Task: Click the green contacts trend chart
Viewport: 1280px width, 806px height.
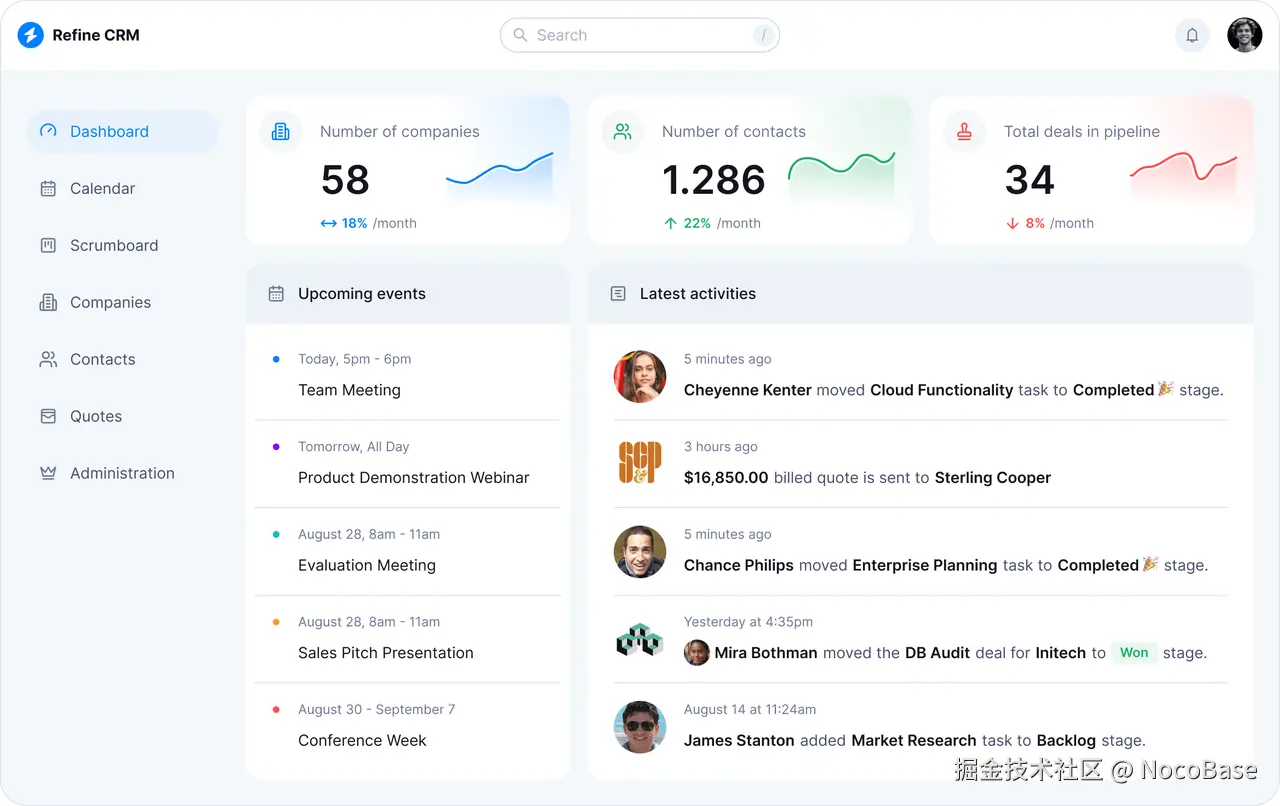Action: coord(842,176)
